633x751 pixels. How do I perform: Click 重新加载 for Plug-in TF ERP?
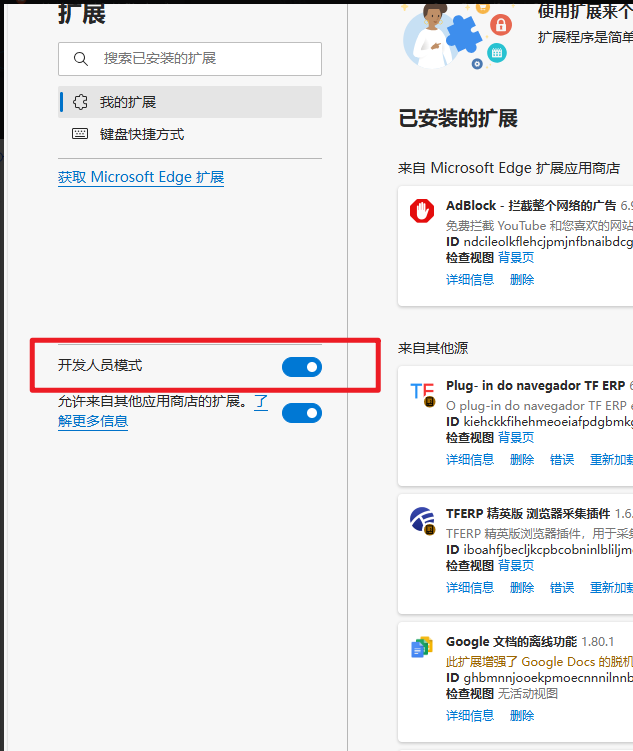(x=611, y=460)
